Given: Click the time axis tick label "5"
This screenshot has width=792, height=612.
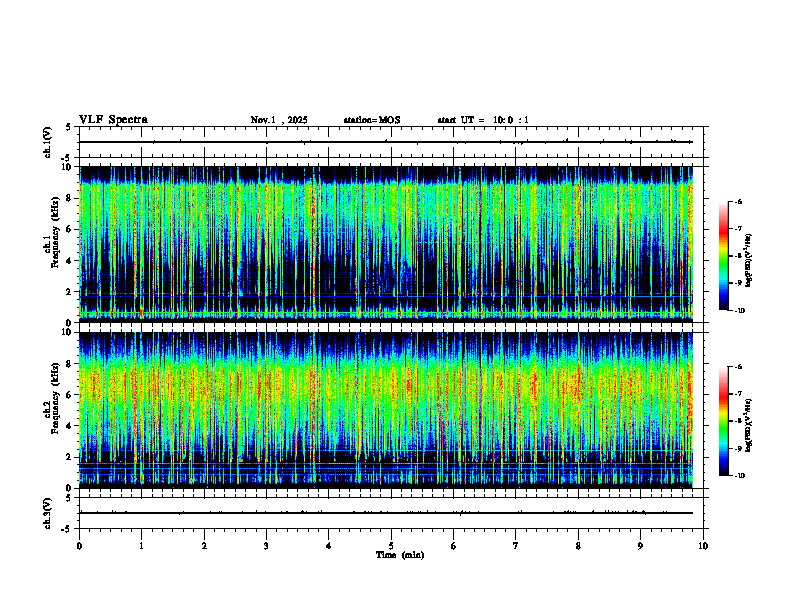Looking at the screenshot, I should tap(391, 546).
